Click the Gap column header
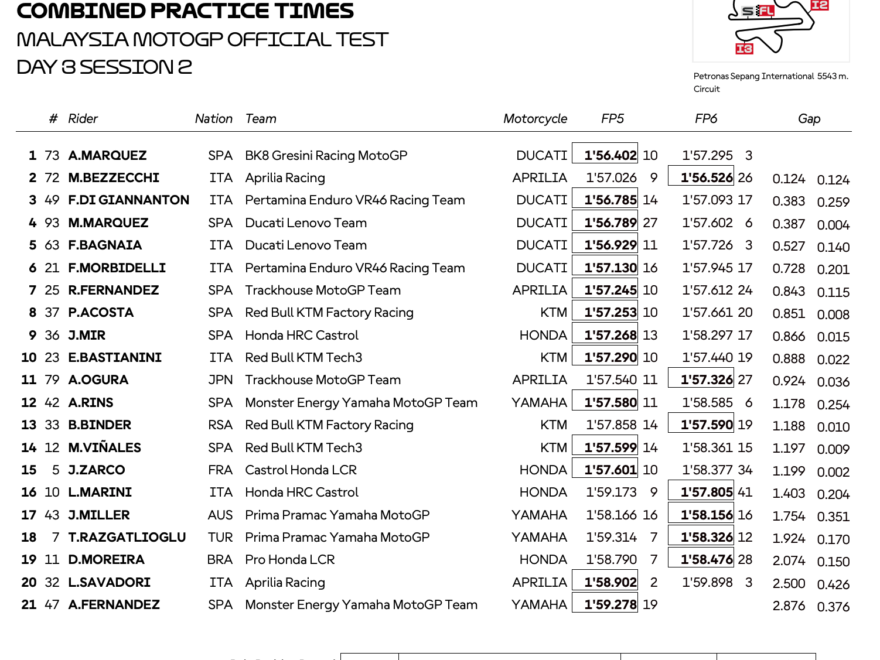 coord(809,118)
